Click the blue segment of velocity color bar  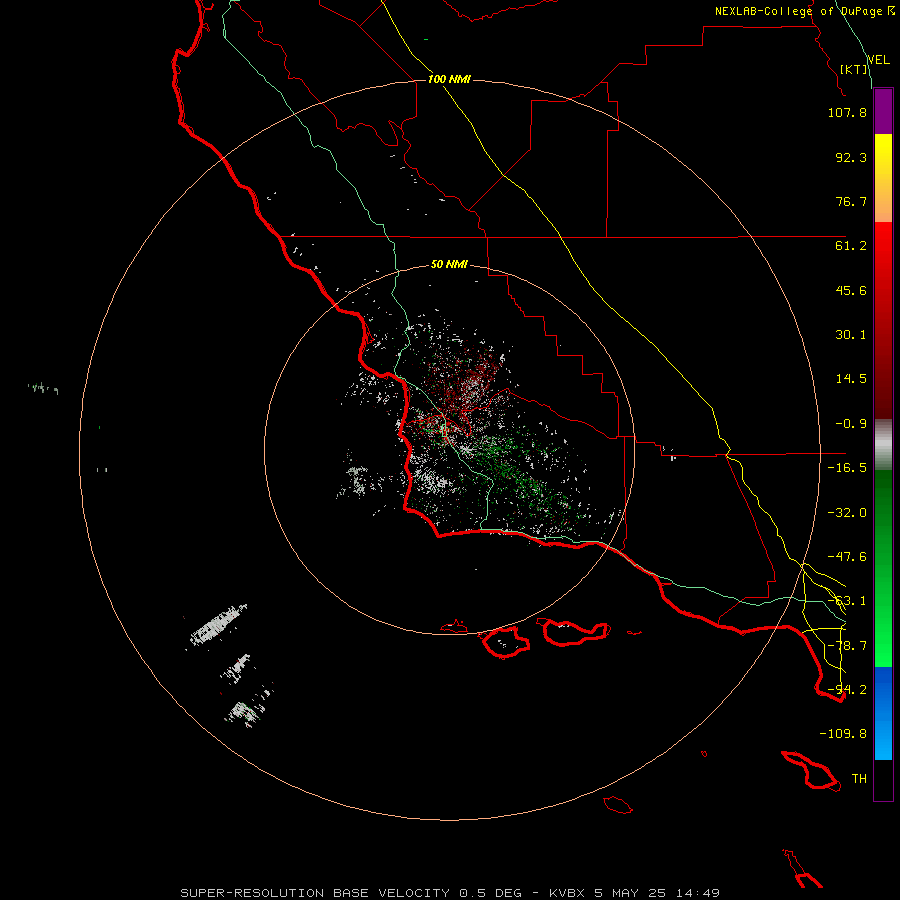pyautogui.click(x=883, y=713)
